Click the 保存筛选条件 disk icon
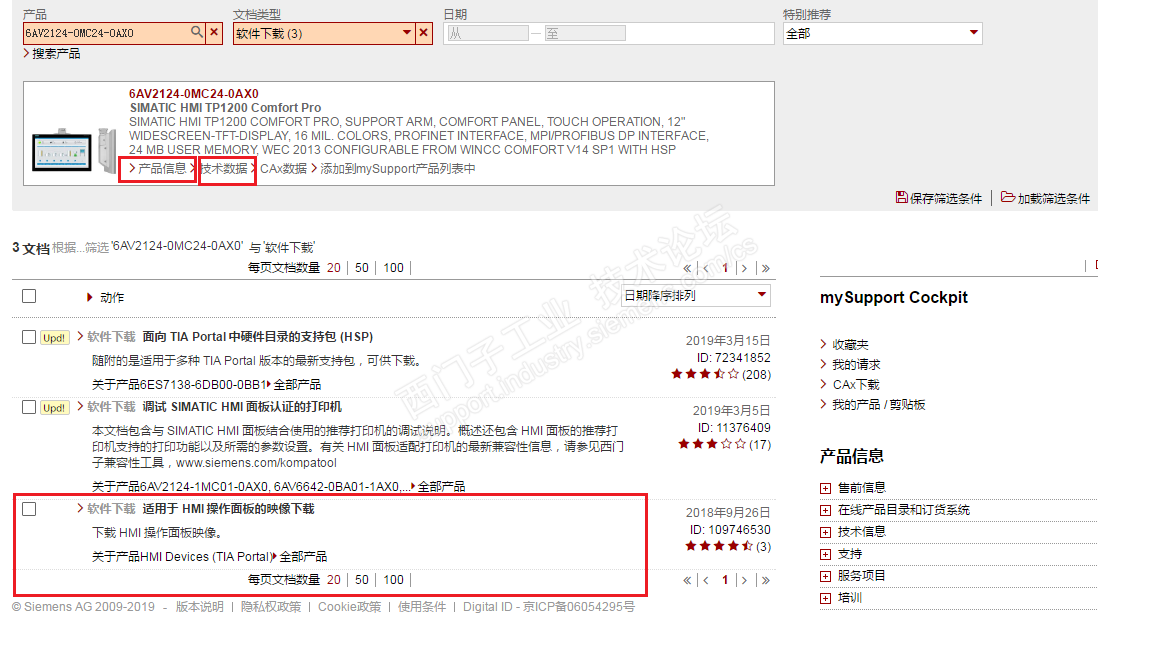The height and width of the screenshot is (648, 1152). 901,198
